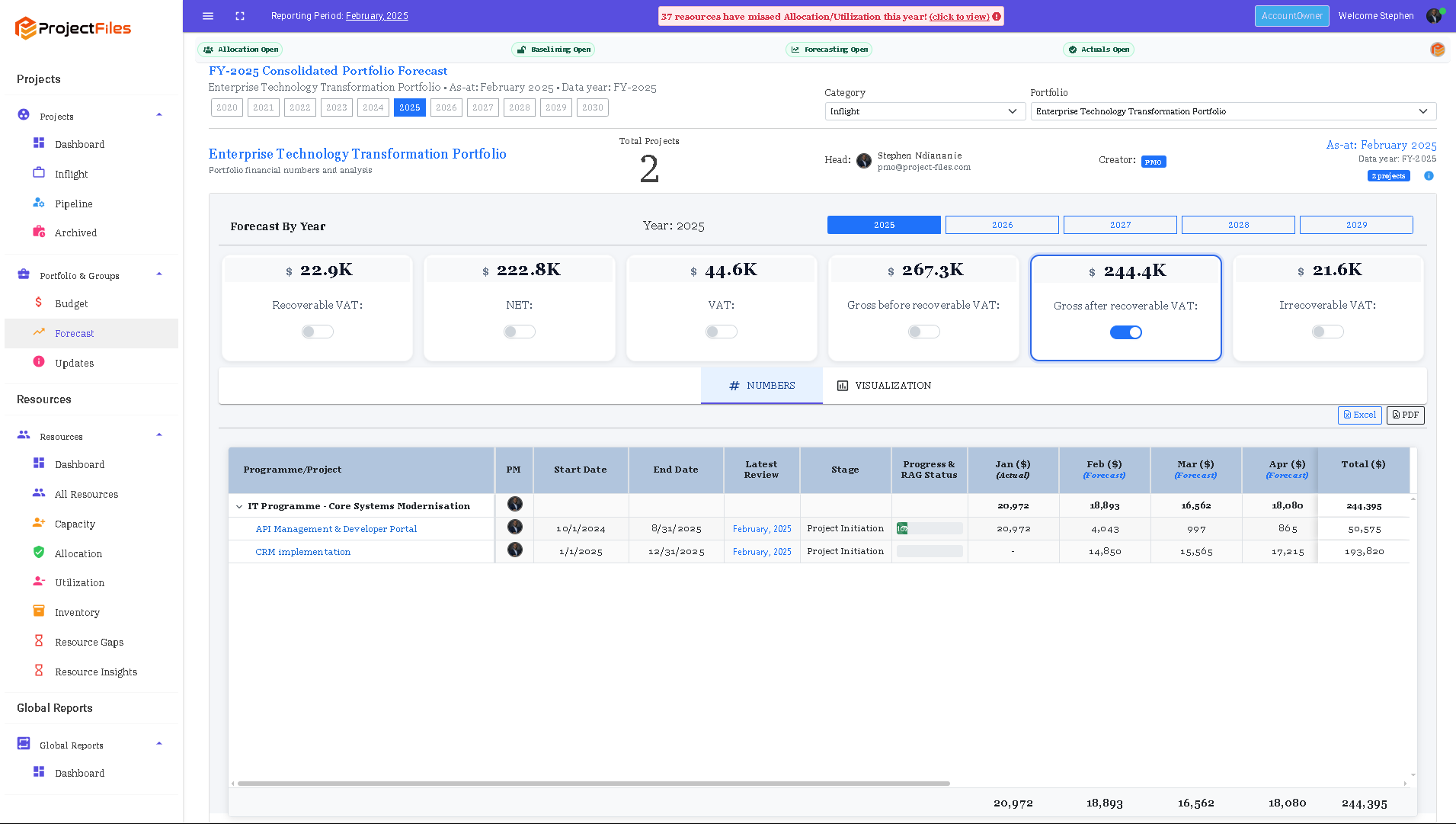Image resolution: width=1456 pixels, height=824 pixels.
Task: Open Inventory in Resources sidebar
Action: [77, 612]
